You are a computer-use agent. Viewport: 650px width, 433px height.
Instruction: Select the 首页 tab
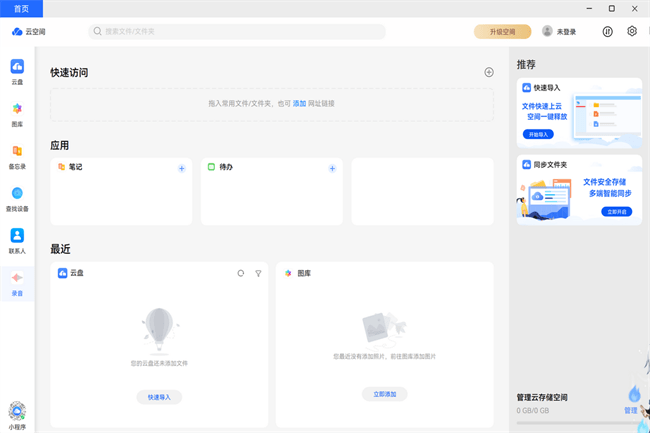[x=21, y=8]
